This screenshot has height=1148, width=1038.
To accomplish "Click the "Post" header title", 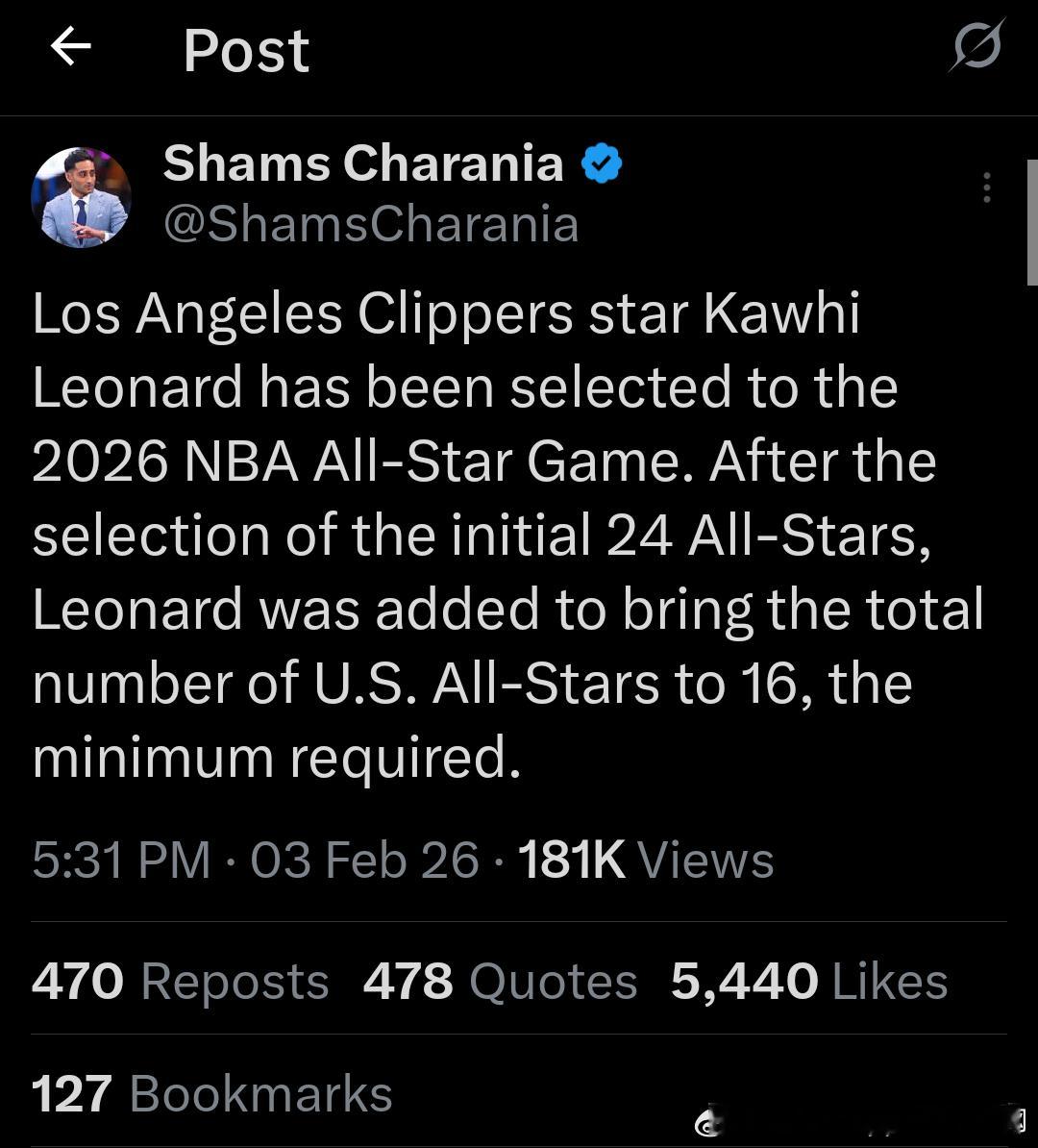I will tap(246, 50).
